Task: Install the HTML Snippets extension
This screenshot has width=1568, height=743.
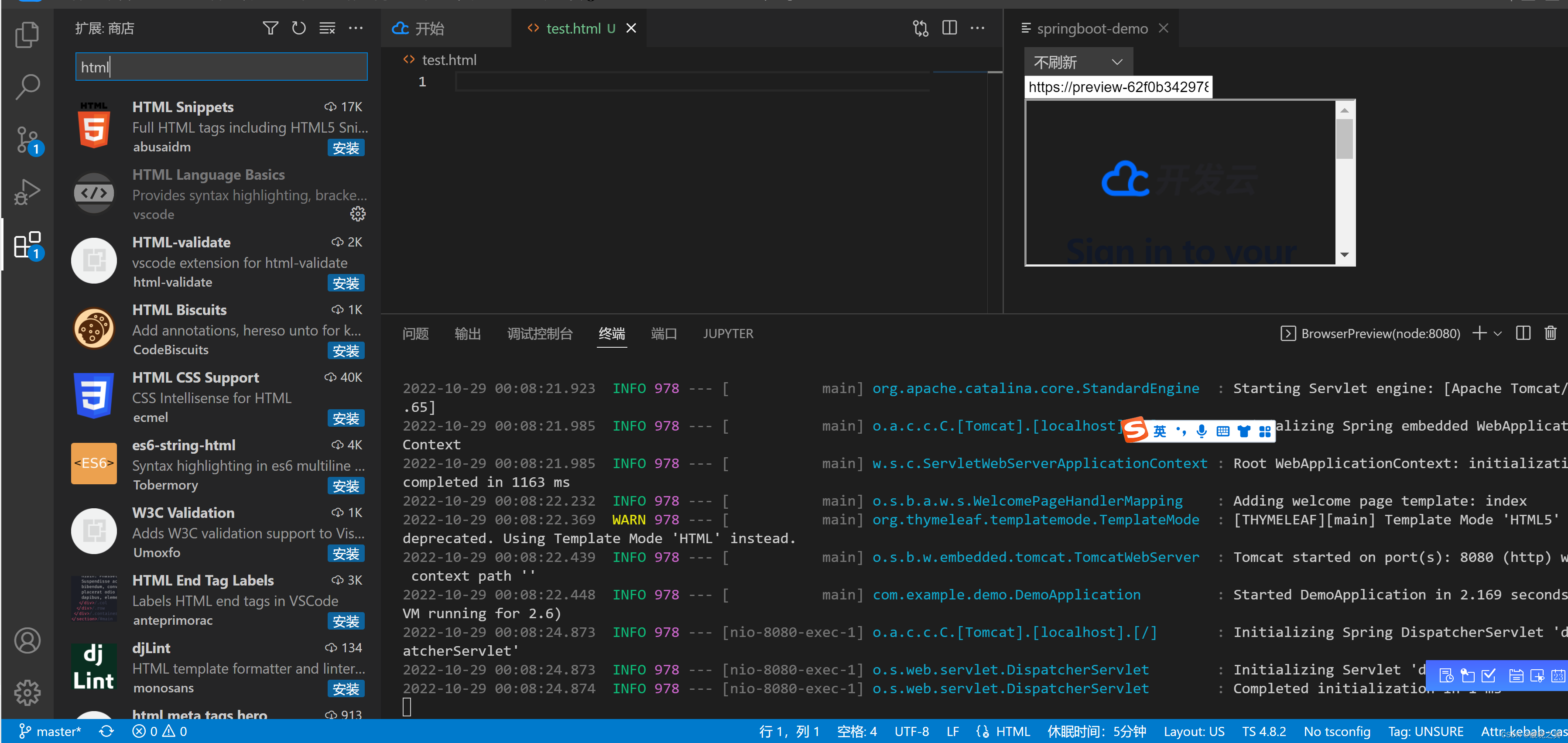Action: point(346,148)
